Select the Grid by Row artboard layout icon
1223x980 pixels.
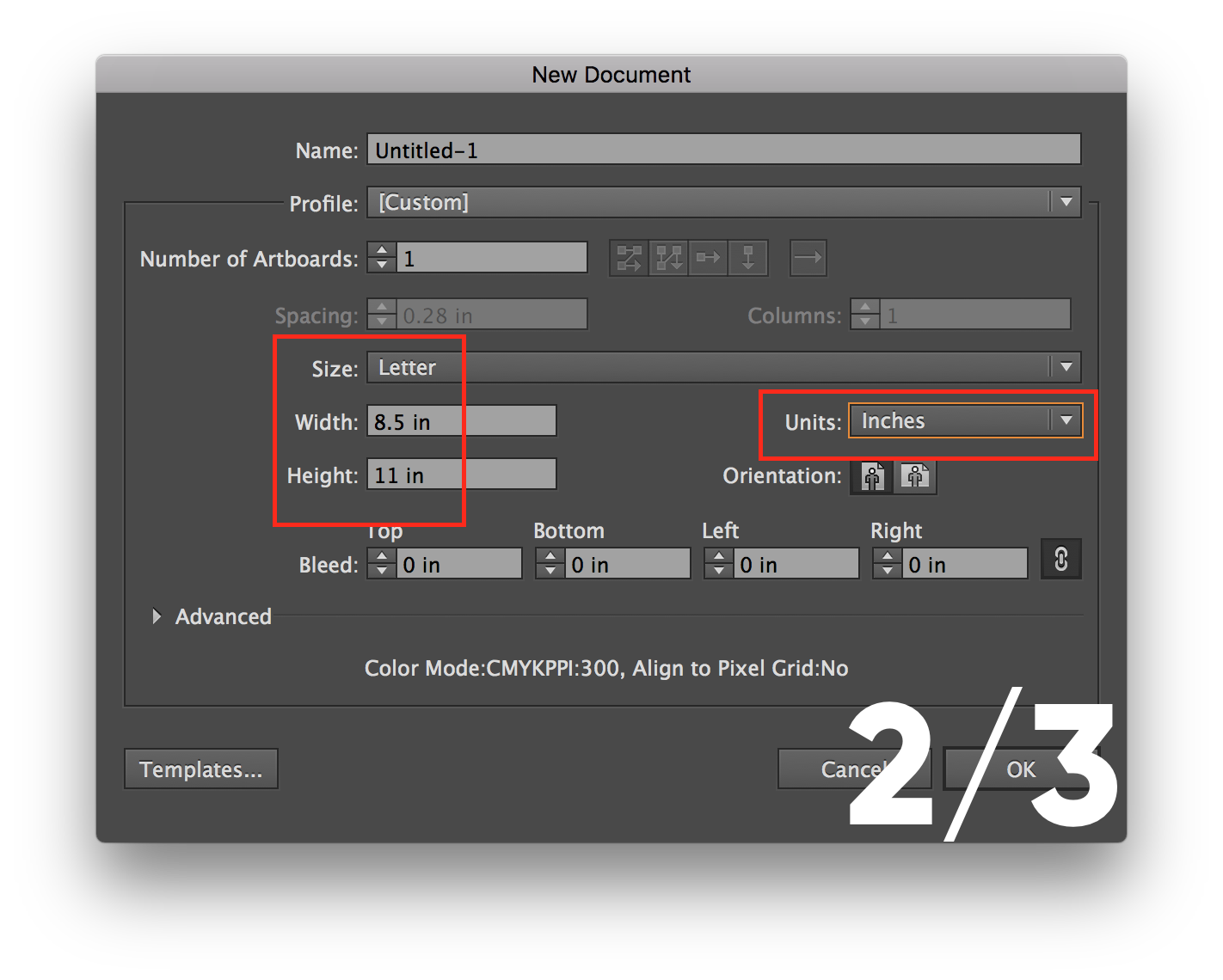[x=629, y=258]
